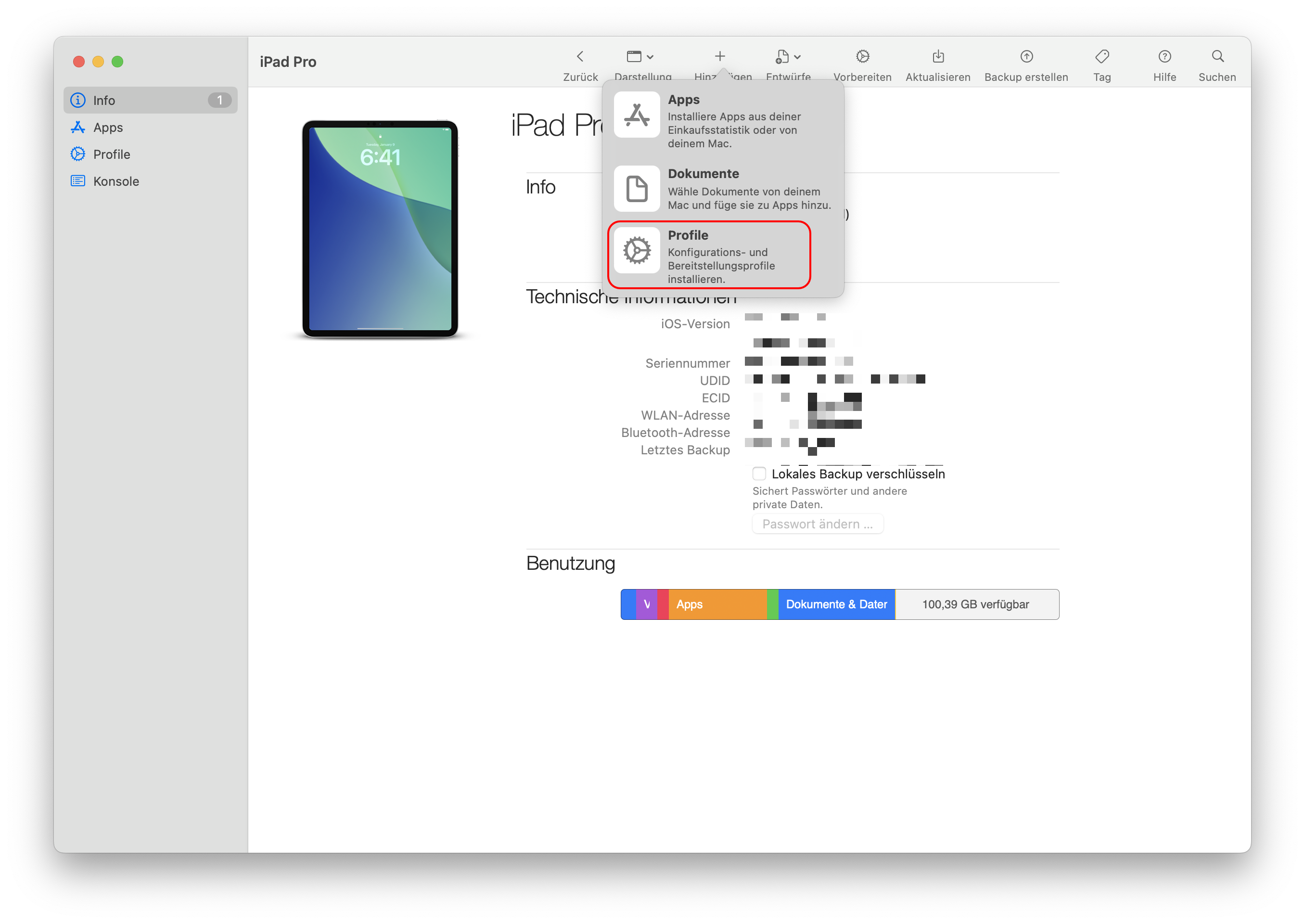Select Profile in the sidebar
The image size is (1305, 924).
click(x=151, y=154)
